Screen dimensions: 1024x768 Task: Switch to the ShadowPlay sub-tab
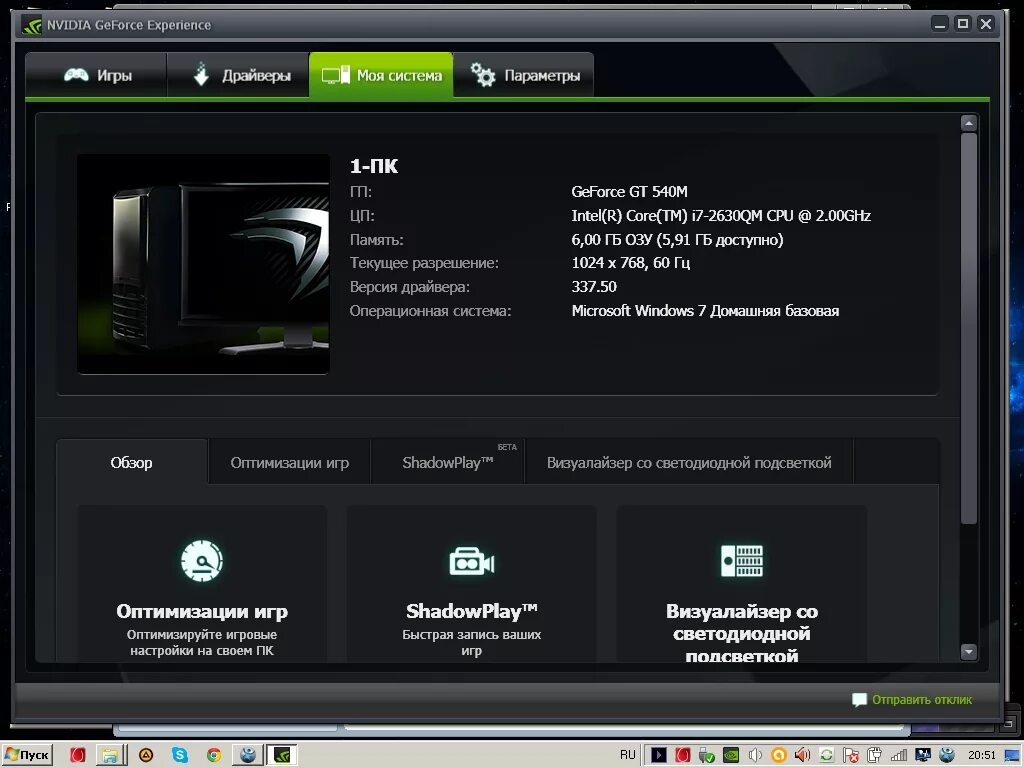[x=447, y=462]
